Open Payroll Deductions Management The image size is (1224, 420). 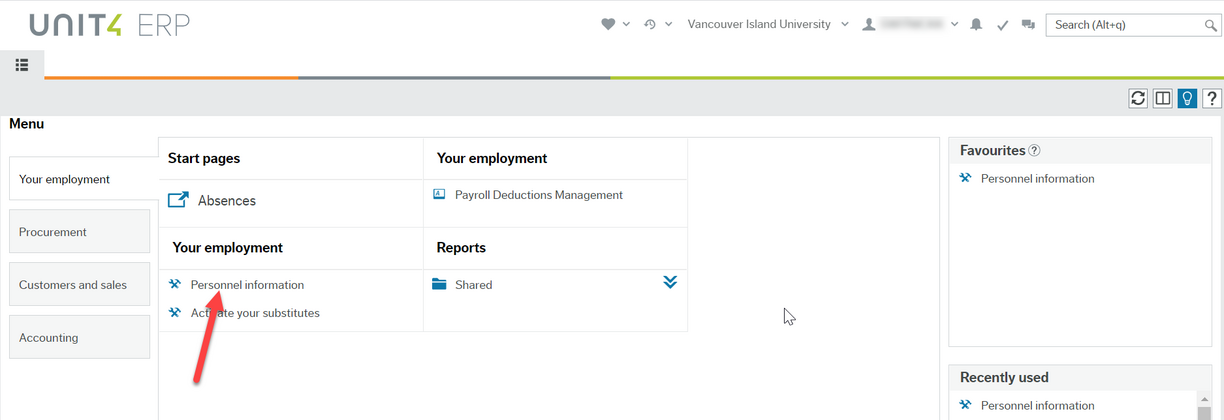(x=539, y=195)
